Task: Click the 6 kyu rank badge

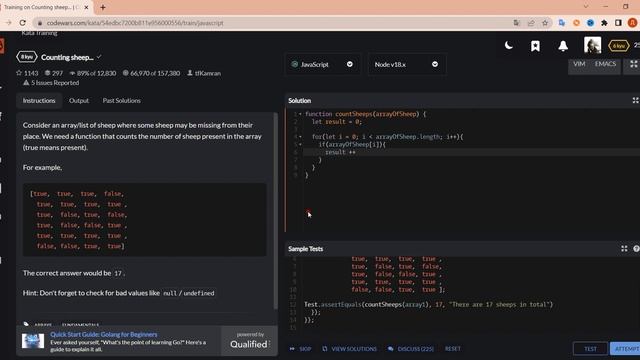Action: (618, 46)
